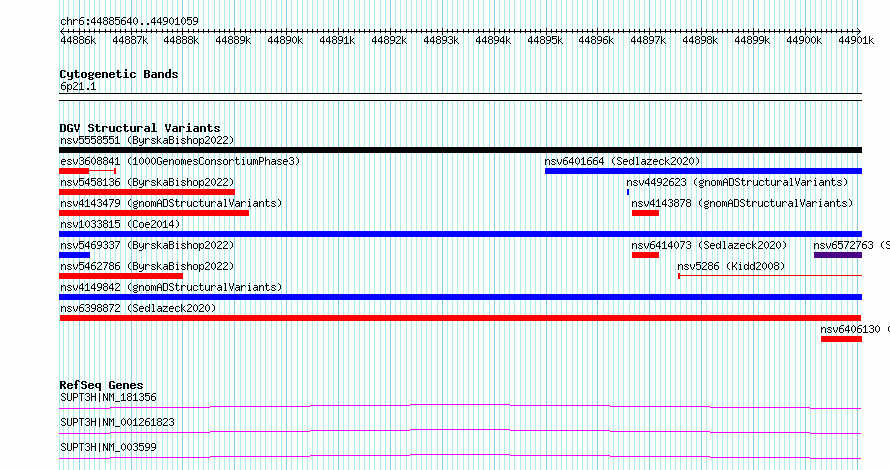This screenshot has height=470, width=890.
Task: Click the 44895k ruler tick label
Action: 545,40
